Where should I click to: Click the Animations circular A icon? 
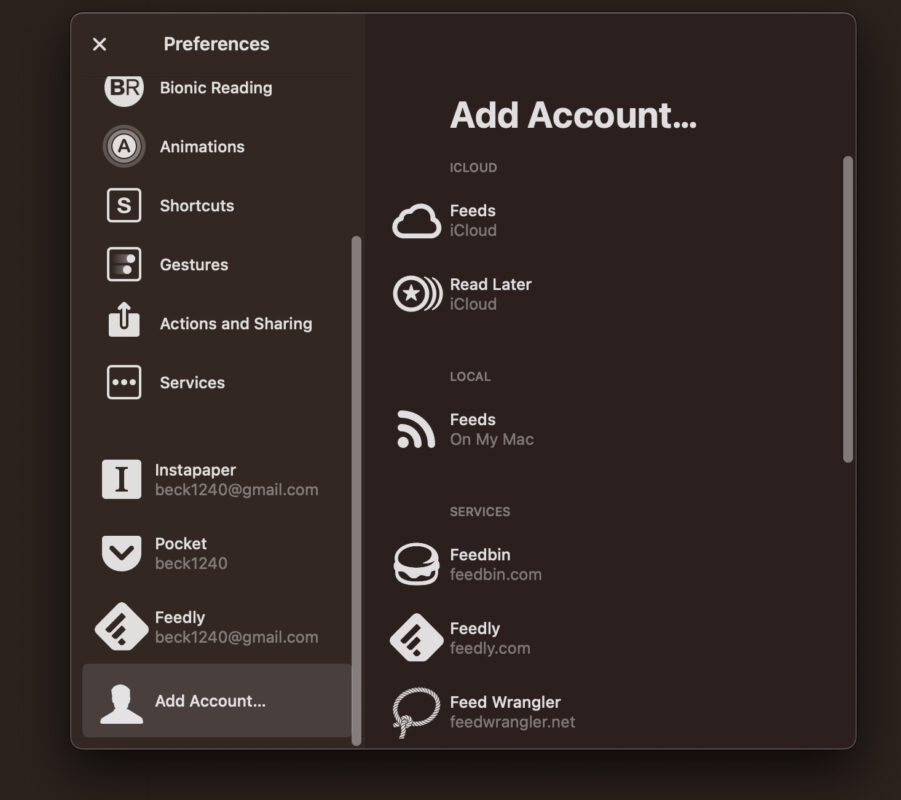click(124, 147)
